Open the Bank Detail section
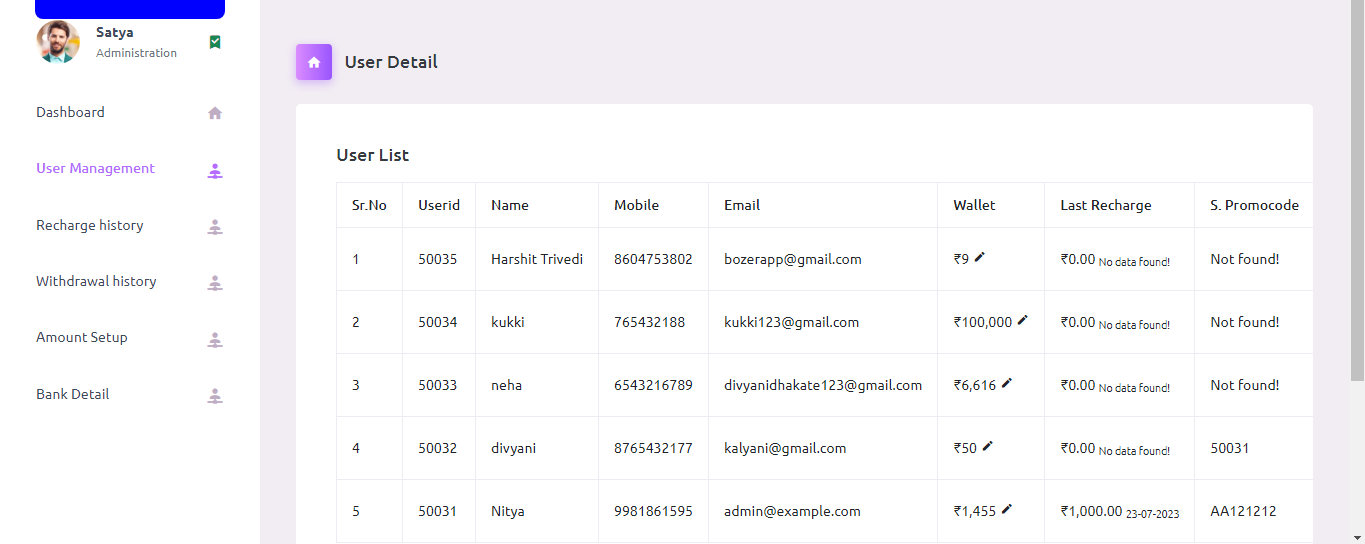The image size is (1365, 544). (72, 394)
